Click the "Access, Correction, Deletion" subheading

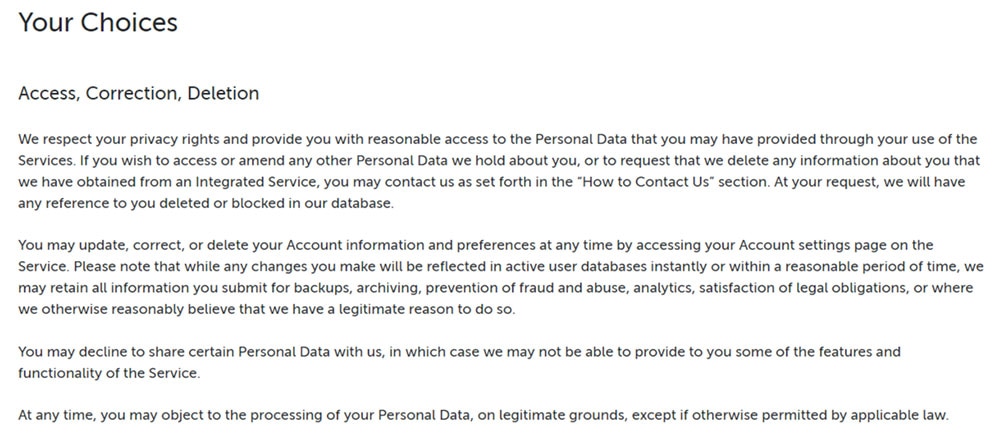[138, 93]
